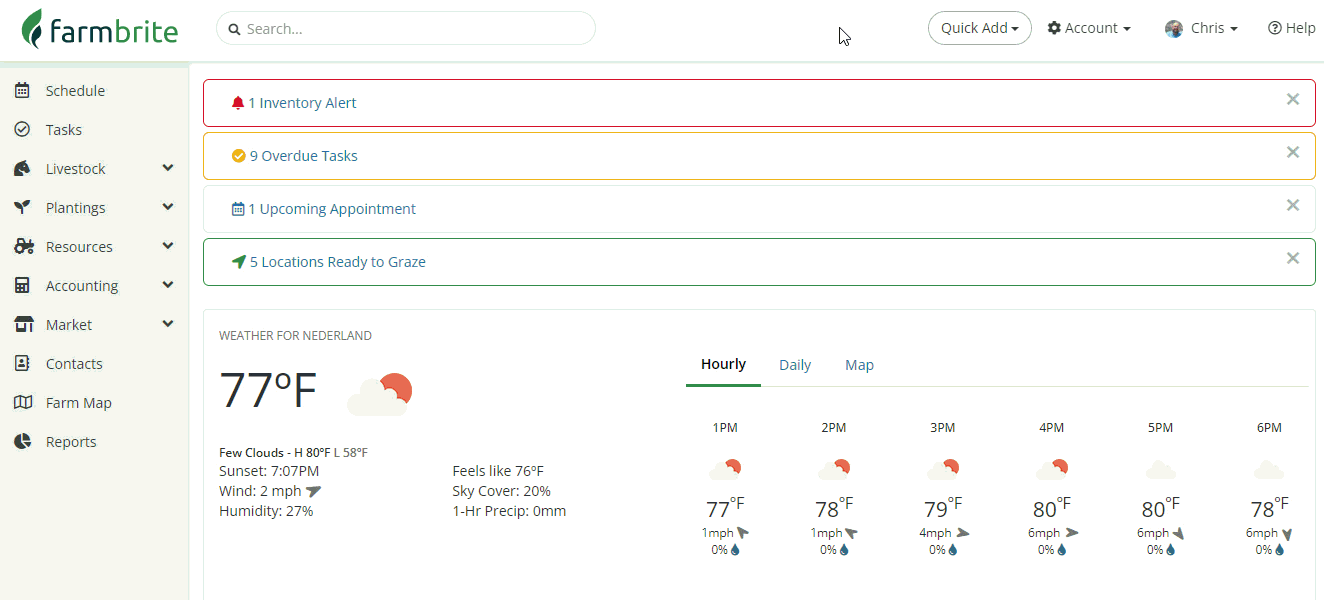The image size is (1324, 600).
Task: Click the Farm Map icon
Action: point(22,403)
